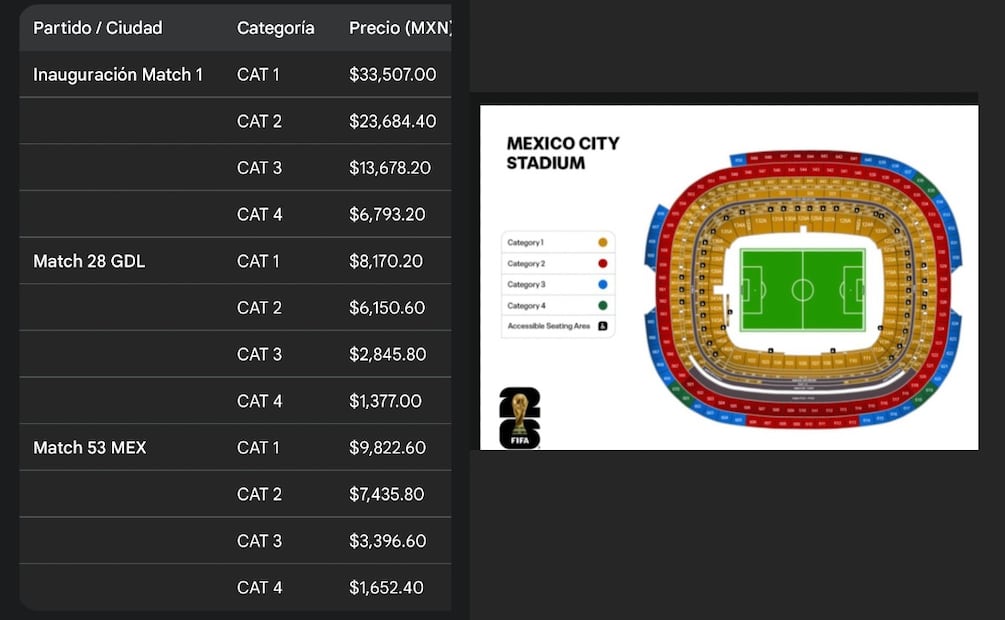
Task: Select the $33,507.00 price cell
Action: (392, 75)
